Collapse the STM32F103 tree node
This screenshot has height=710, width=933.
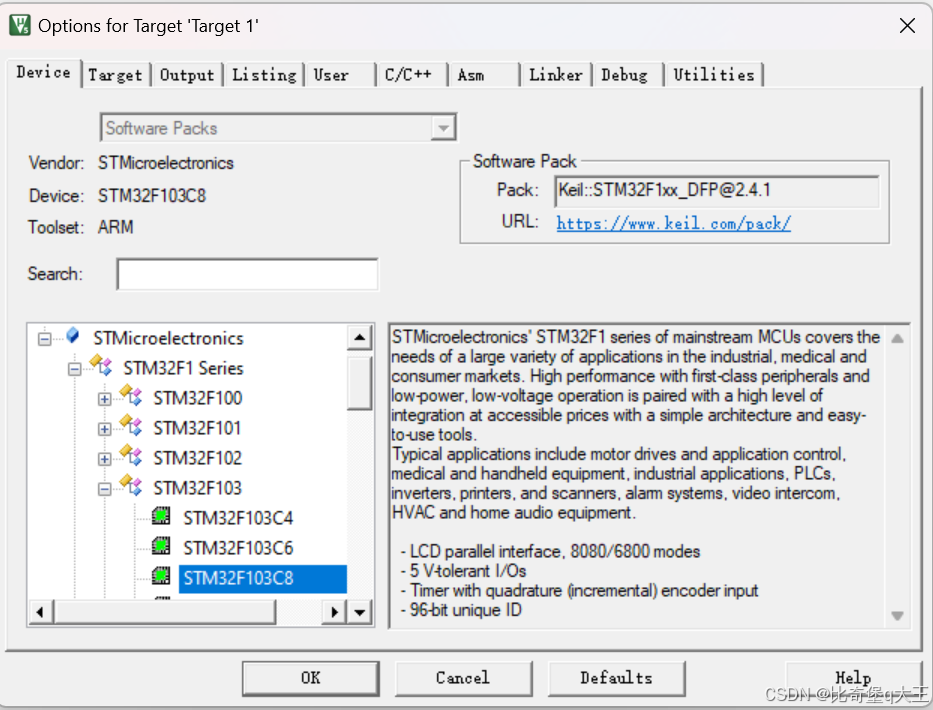pos(104,489)
